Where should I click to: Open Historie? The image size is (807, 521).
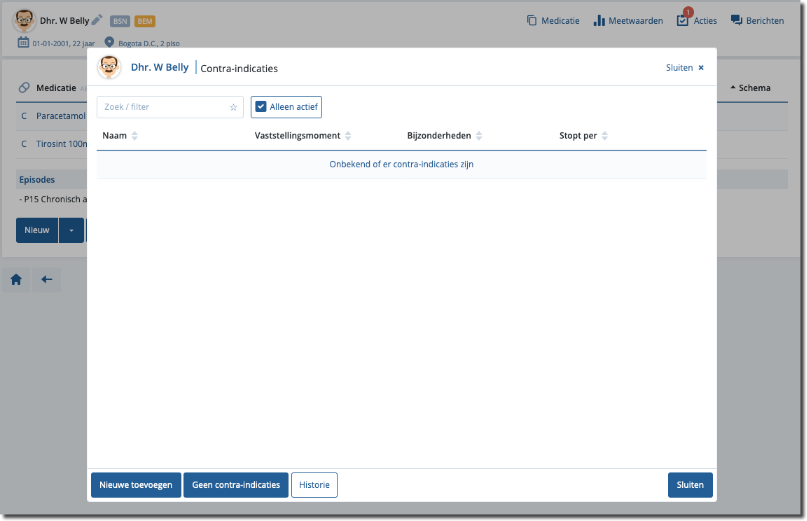pyautogui.click(x=314, y=485)
